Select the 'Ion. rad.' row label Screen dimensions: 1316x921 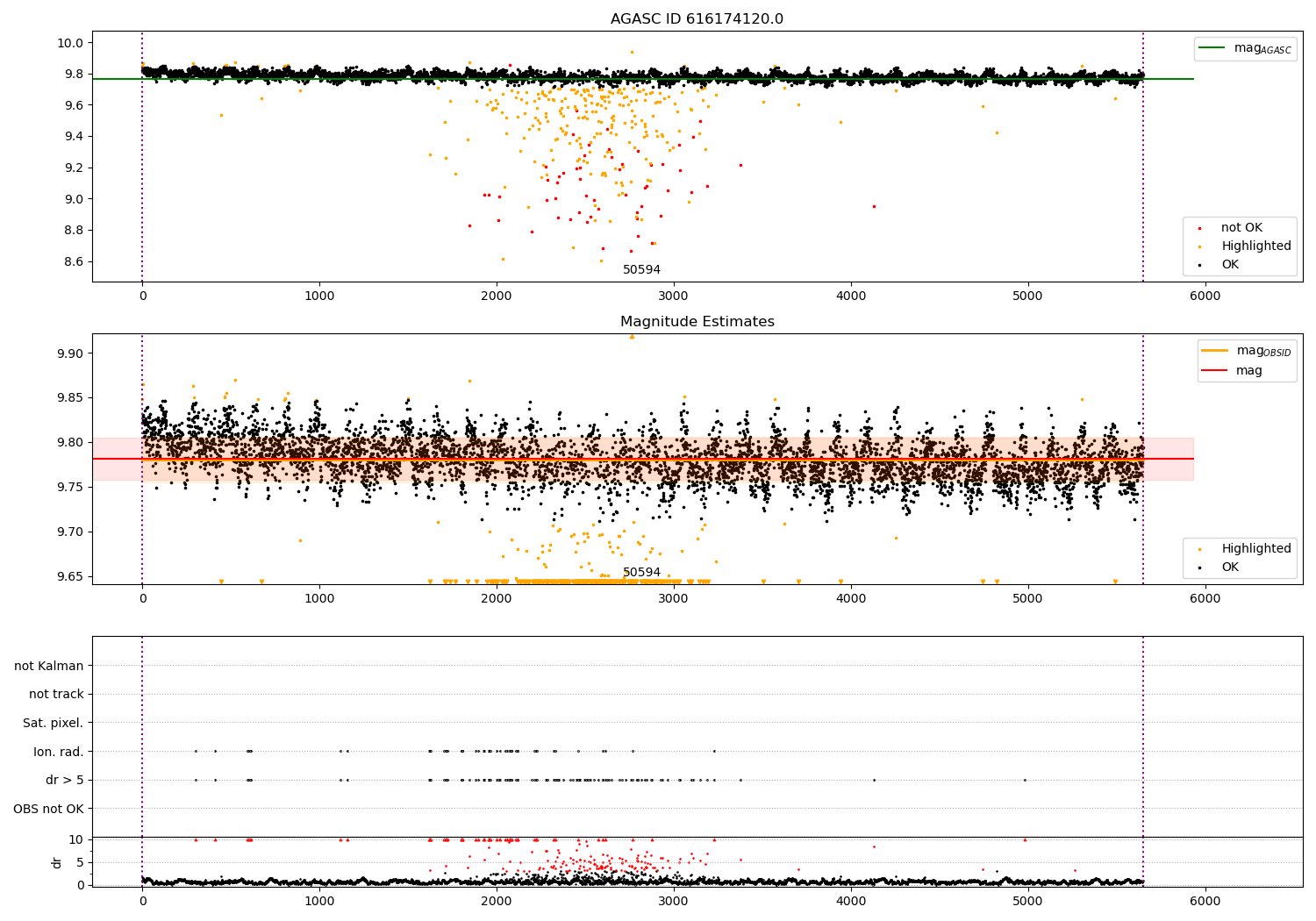[x=59, y=752]
